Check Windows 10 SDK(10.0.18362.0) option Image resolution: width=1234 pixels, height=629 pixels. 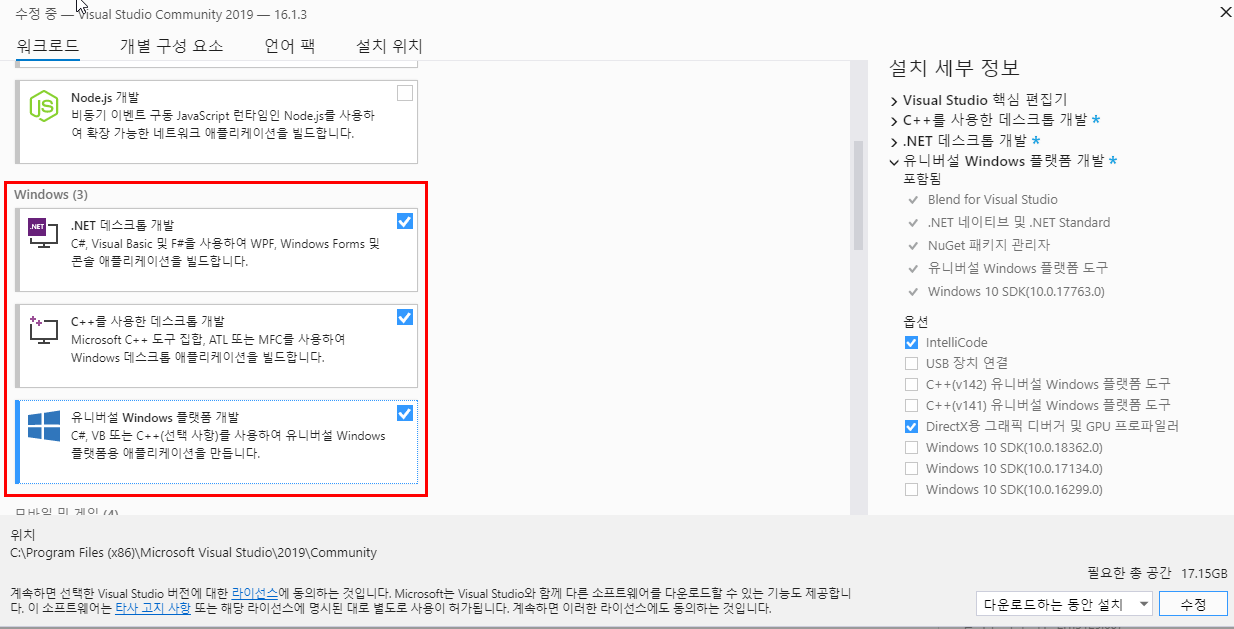point(911,447)
